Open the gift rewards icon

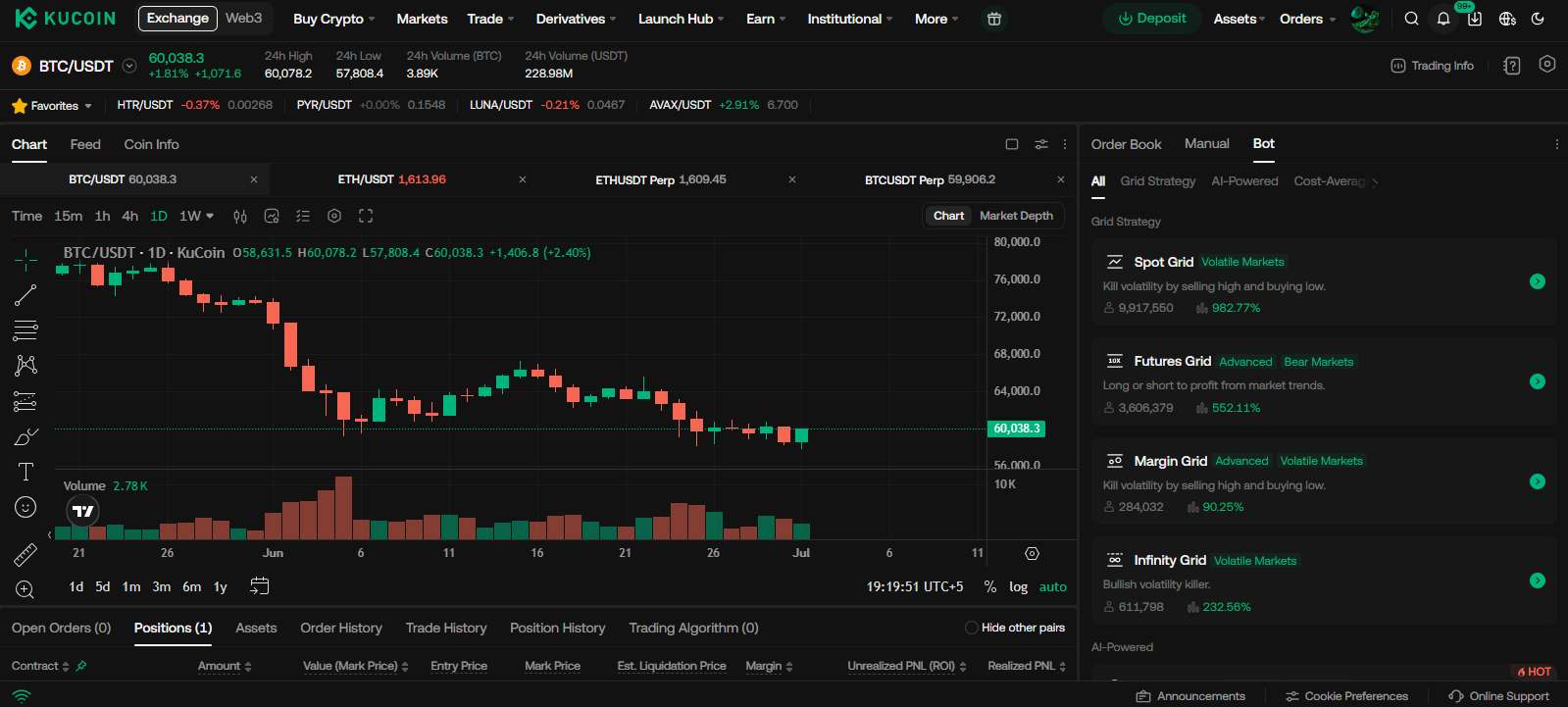pyautogui.click(x=993, y=19)
